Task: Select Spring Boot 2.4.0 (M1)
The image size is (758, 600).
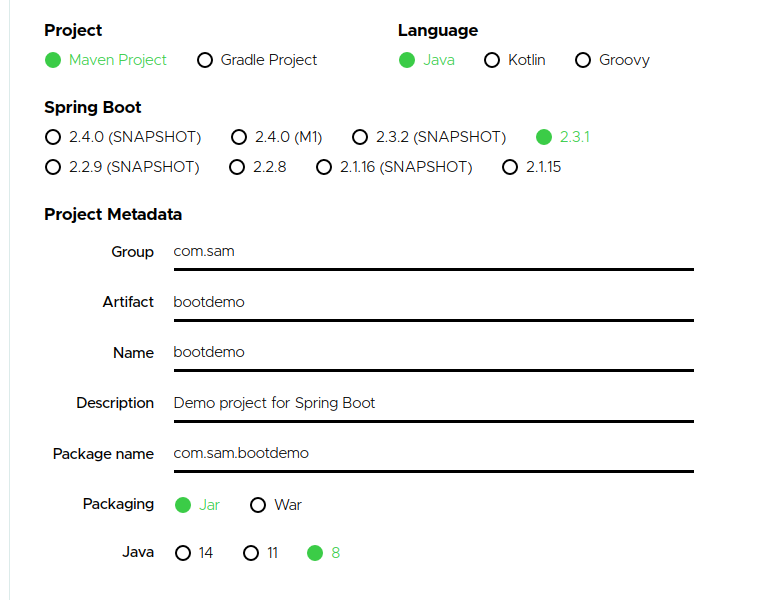Action: [x=239, y=137]
